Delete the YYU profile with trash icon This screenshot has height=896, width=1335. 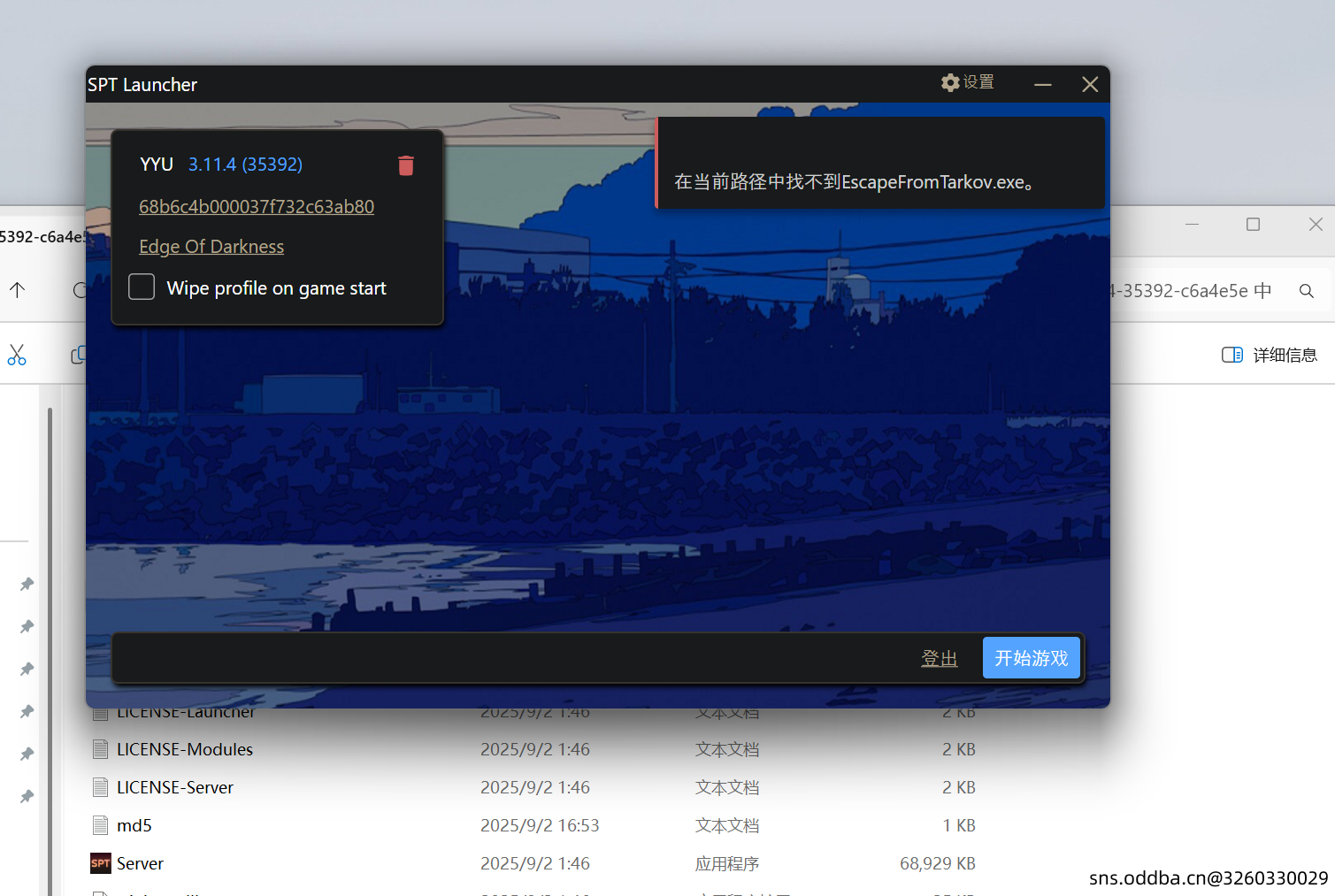tap(406, 165)
